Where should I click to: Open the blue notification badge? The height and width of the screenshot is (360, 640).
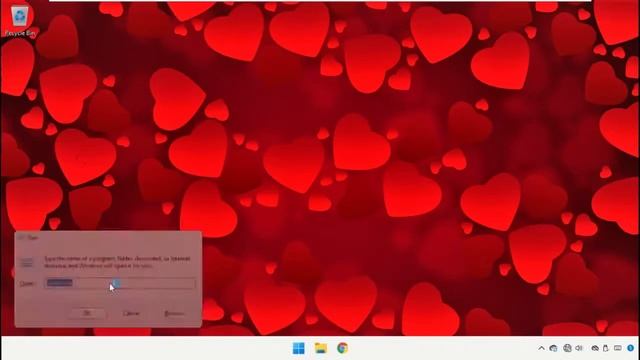[631, 348]
